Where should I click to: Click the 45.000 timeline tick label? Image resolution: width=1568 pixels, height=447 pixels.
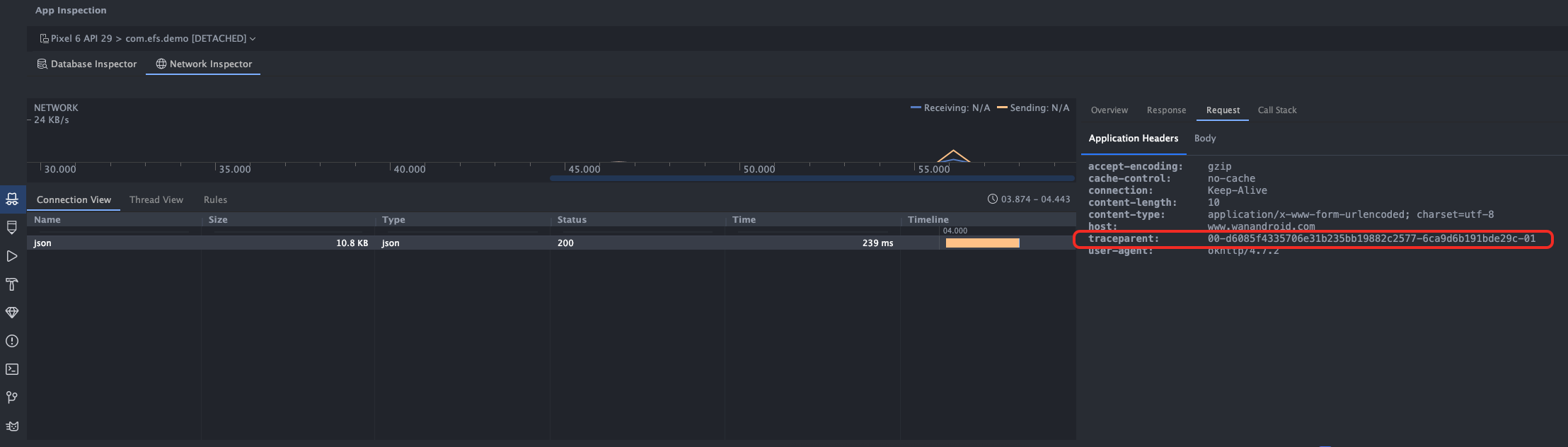(584, 169)
